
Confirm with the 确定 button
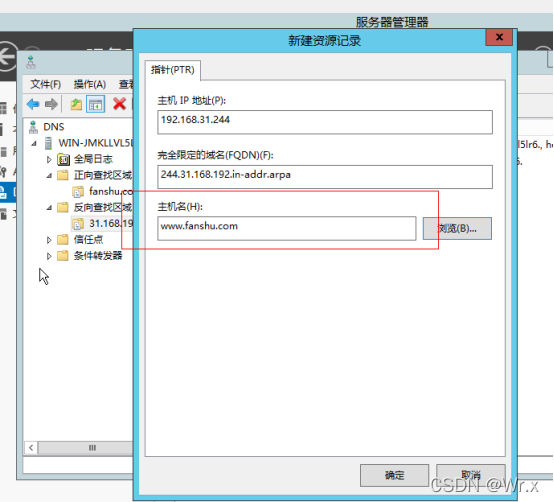tap(394, 476)
